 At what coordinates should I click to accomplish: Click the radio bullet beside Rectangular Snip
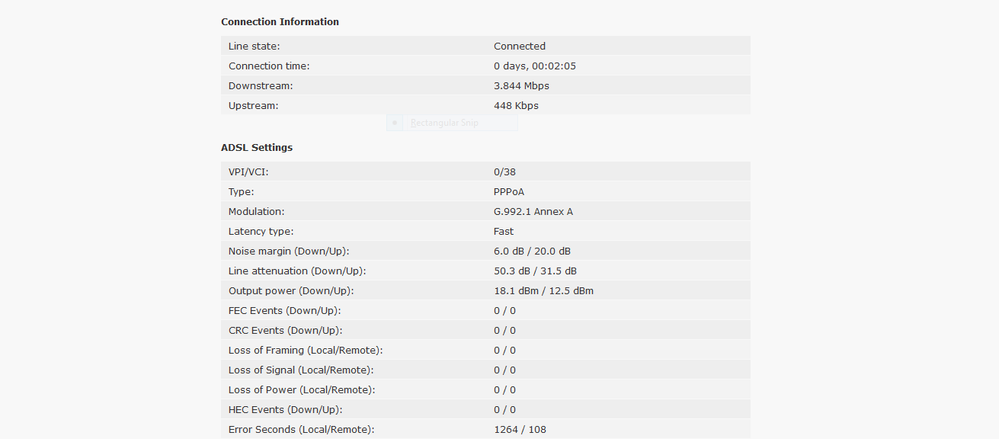pyautogui.click(x=395, y=123)
